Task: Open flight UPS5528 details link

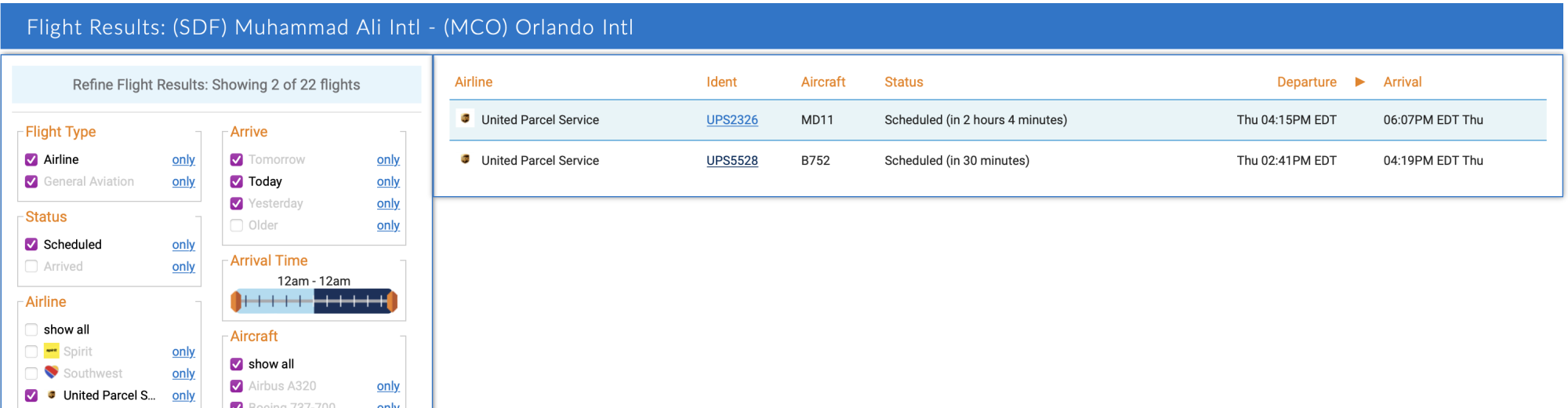Action: [x=731, y=161]
